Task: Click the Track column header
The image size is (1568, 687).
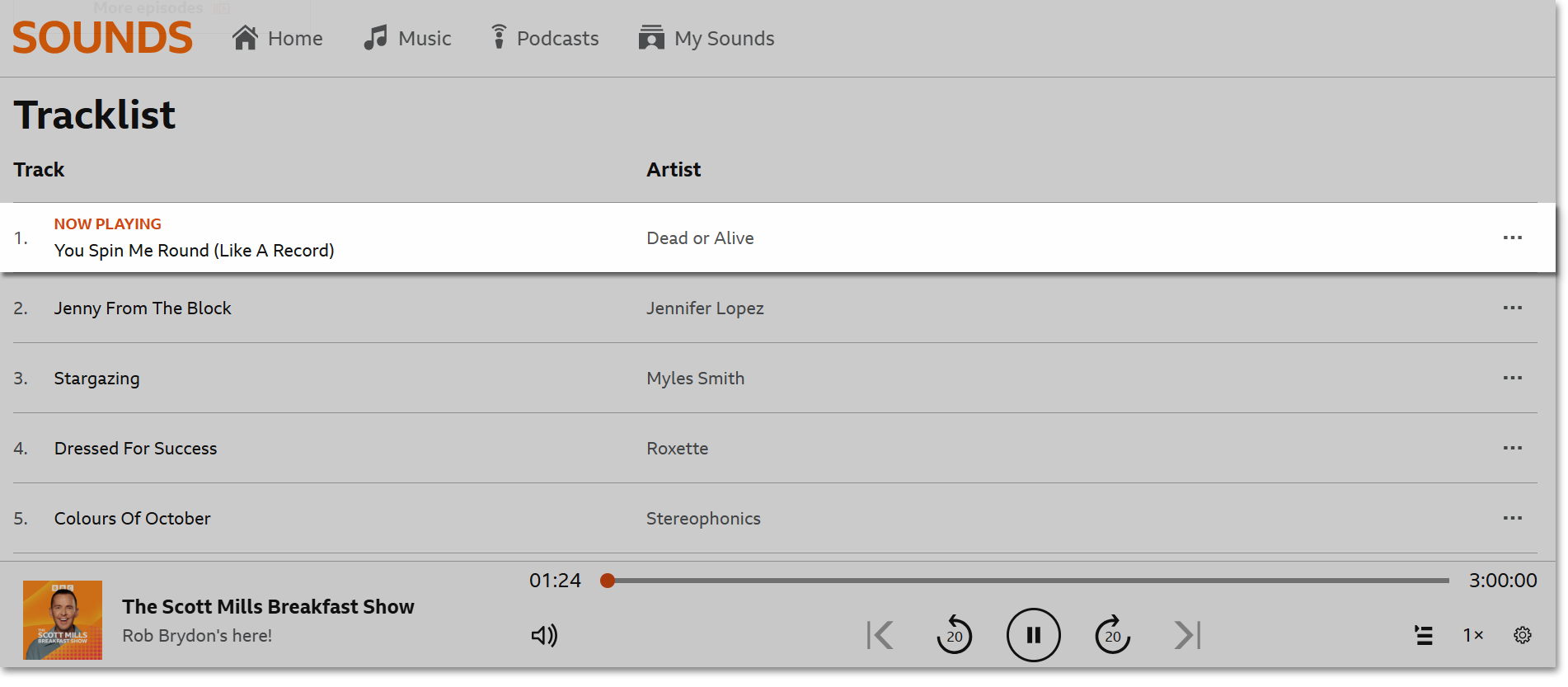Action: coord(39,170)
